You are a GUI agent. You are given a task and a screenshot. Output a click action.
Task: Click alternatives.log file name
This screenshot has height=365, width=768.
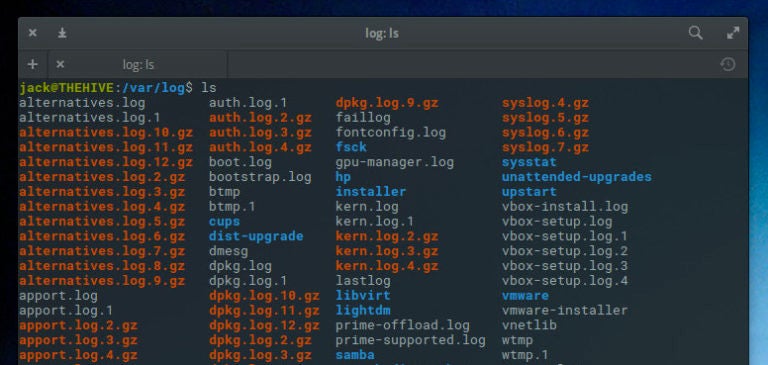[82, 103]
